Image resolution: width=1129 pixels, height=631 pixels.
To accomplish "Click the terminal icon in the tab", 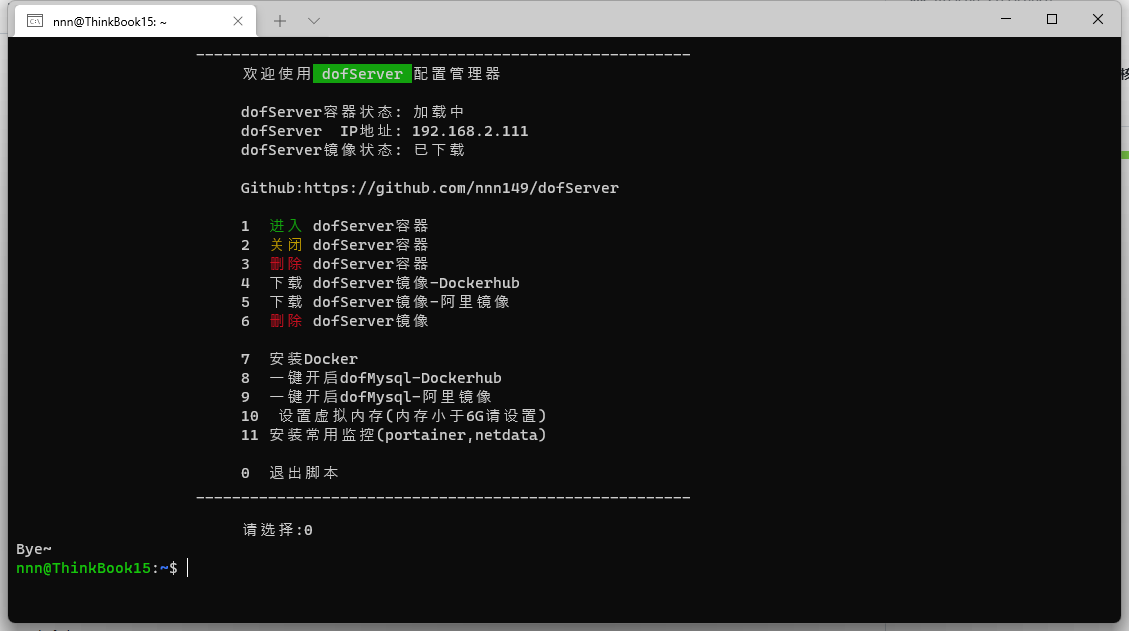I will [x=35, y=21].
